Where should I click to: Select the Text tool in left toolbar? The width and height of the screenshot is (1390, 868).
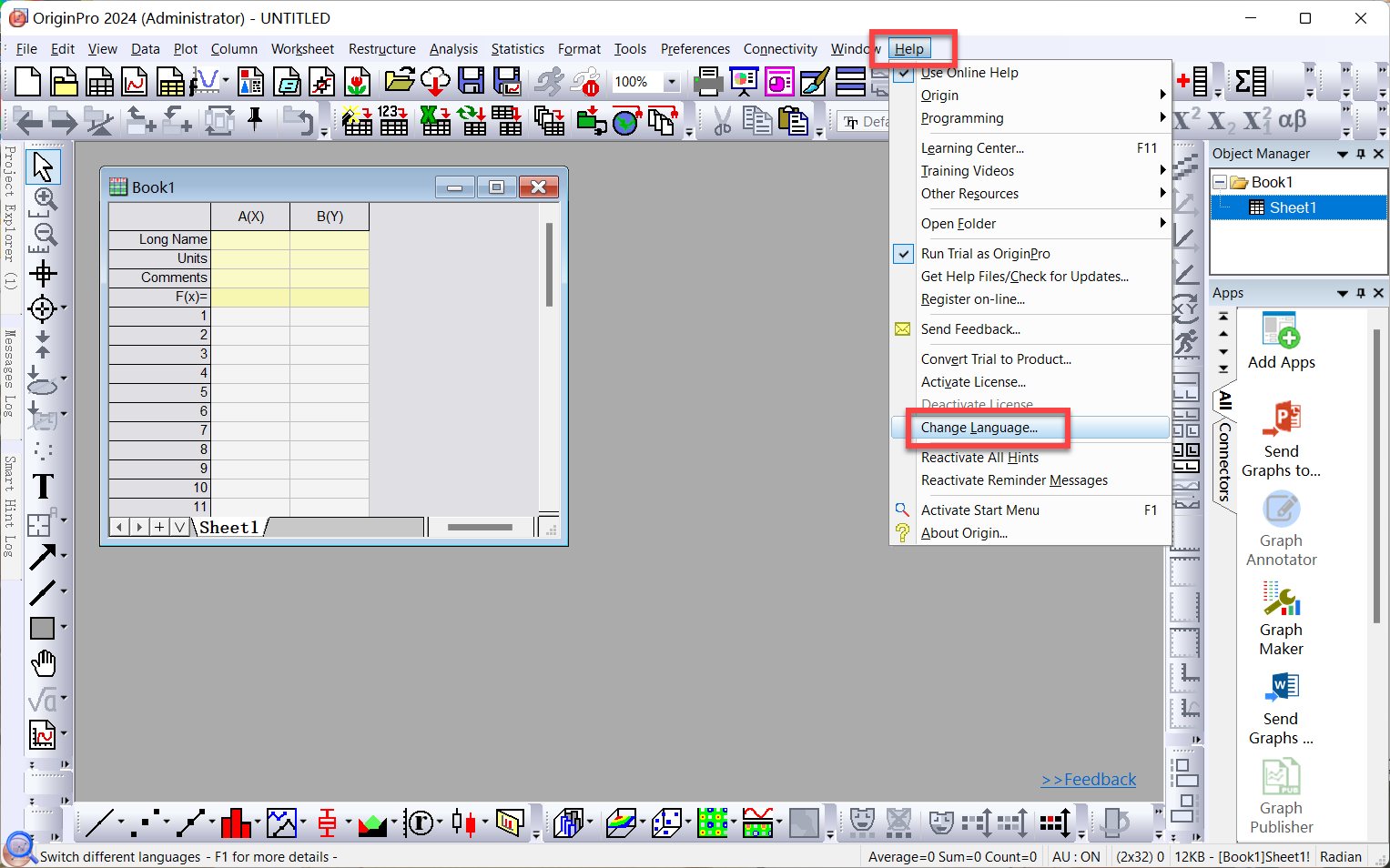[x=43, y=487]
